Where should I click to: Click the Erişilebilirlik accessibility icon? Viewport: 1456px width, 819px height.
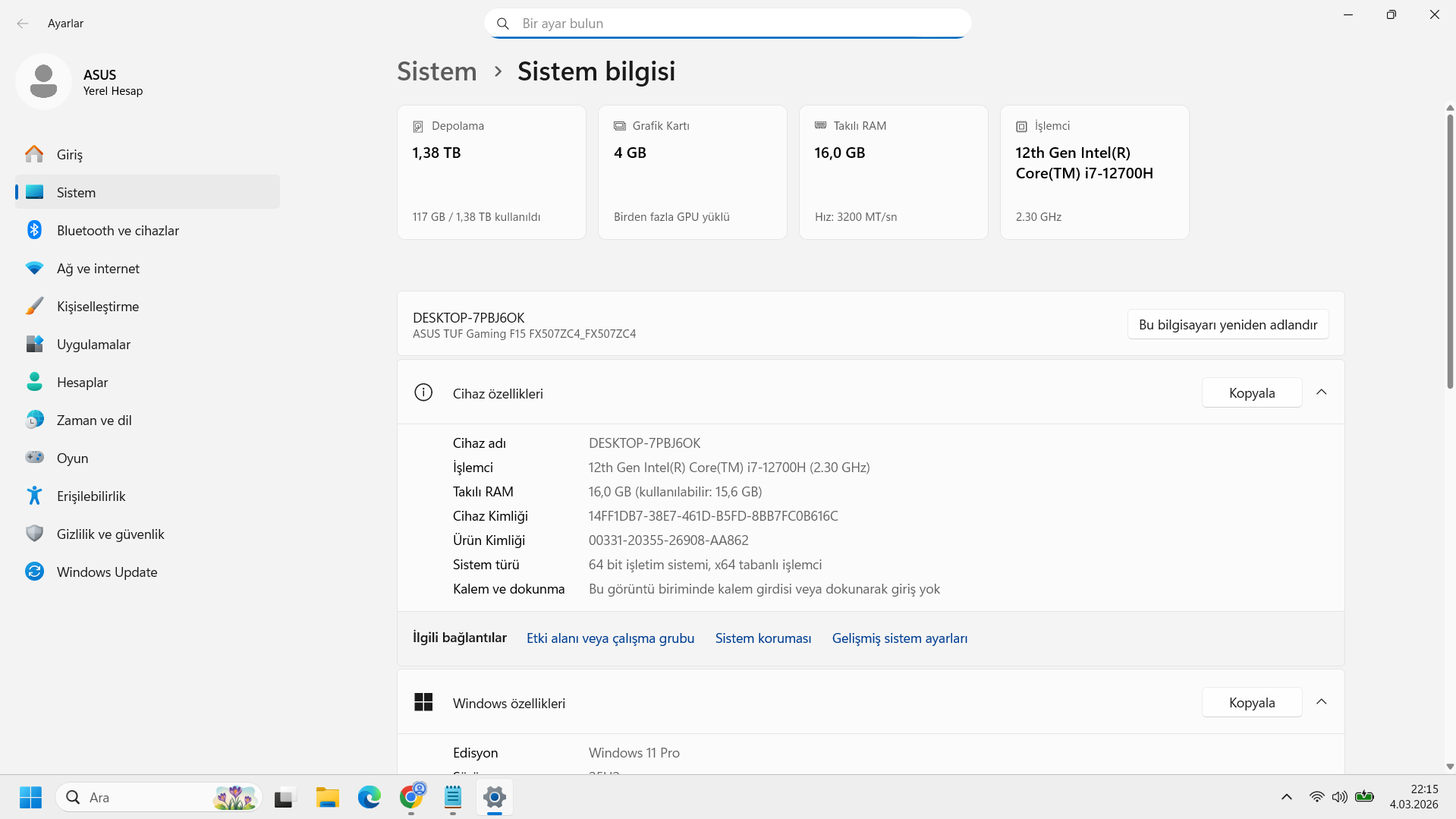pos(34,496)
